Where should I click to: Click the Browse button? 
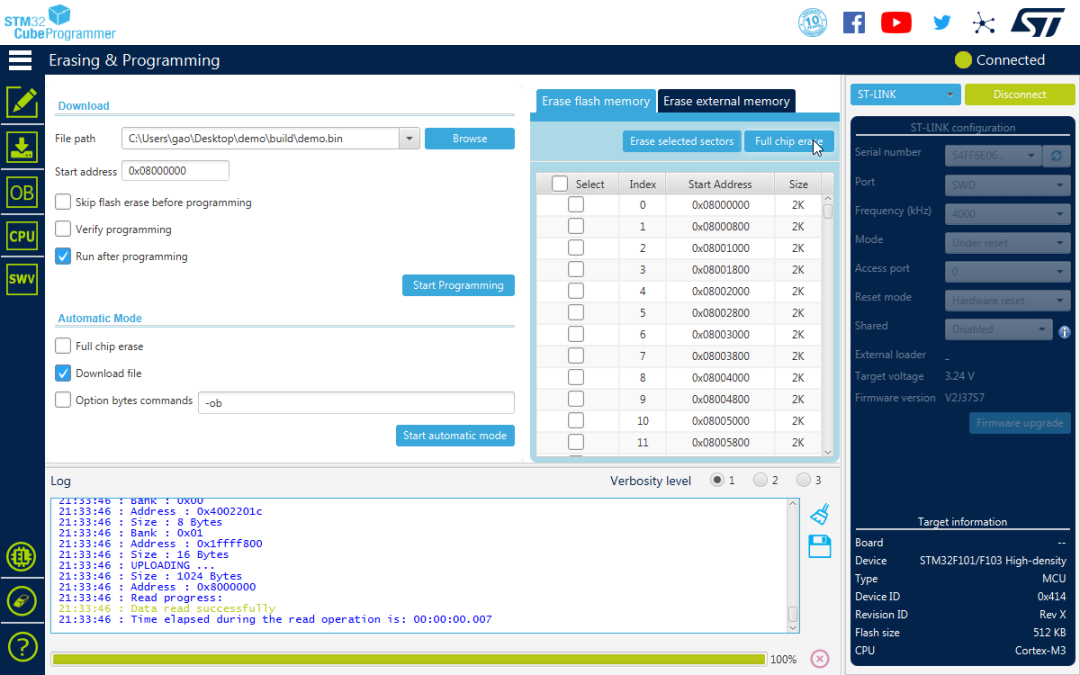(x=470, y=138)
